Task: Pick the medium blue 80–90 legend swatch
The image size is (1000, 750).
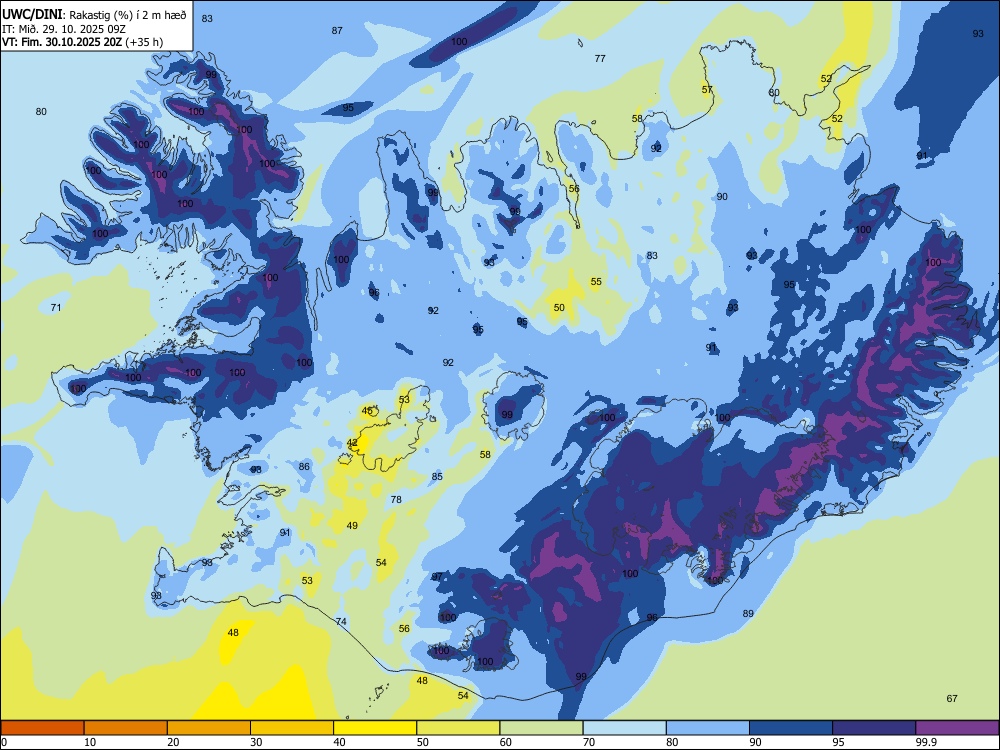Action: (x=708, y=728)
